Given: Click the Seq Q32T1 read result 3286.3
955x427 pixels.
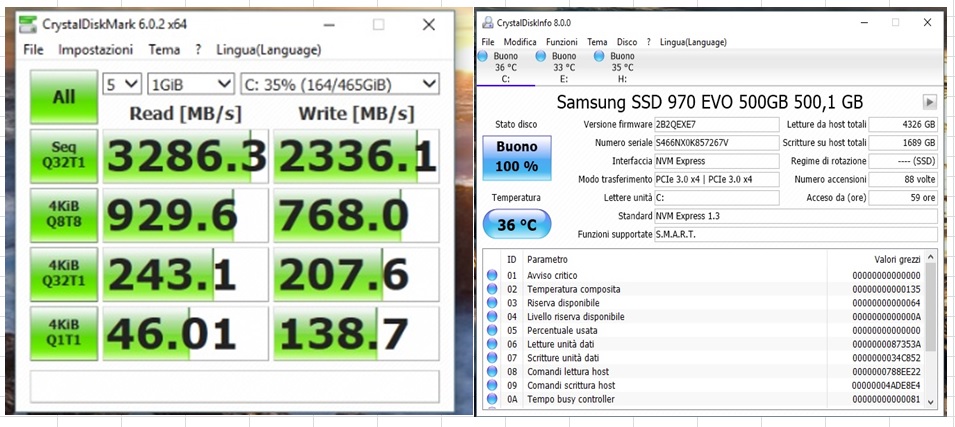Looking at the screenshot, I should [x=185, y=156].
